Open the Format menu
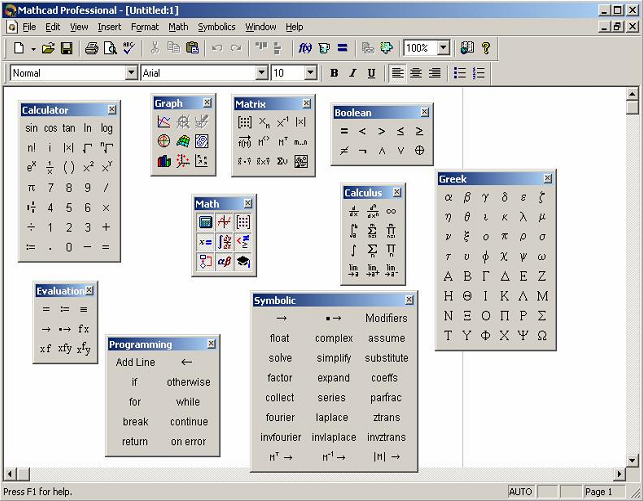 point(145,27)
